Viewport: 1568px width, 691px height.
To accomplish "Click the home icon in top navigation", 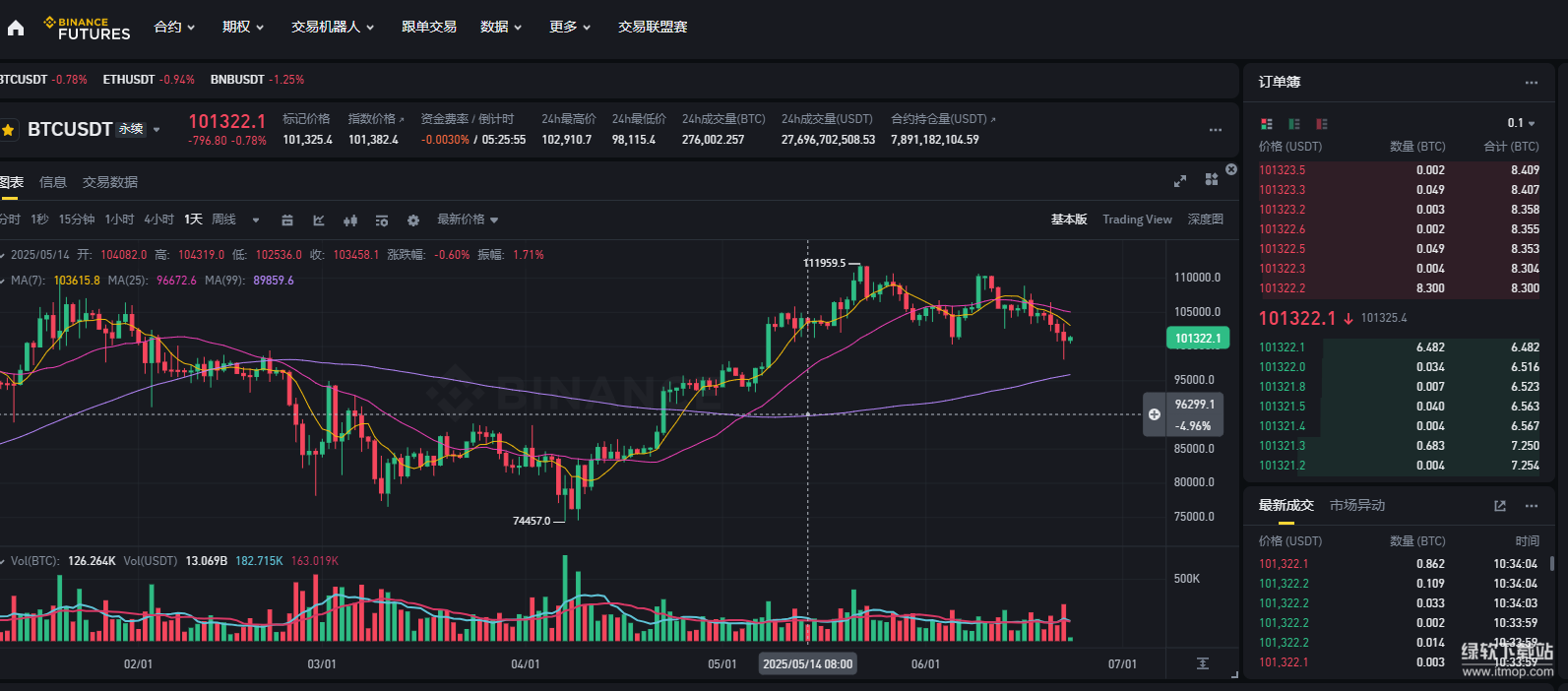I will coord(15,28).
